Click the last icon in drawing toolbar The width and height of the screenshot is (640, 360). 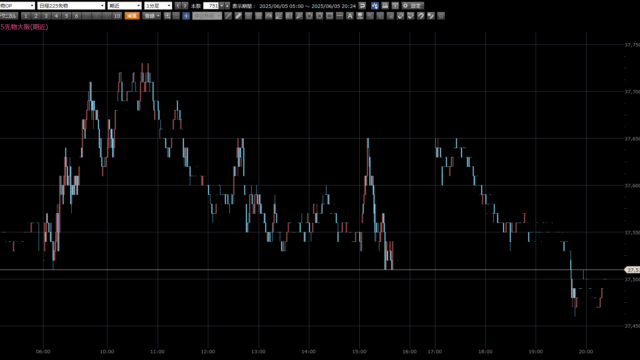[x=441, y=16]
